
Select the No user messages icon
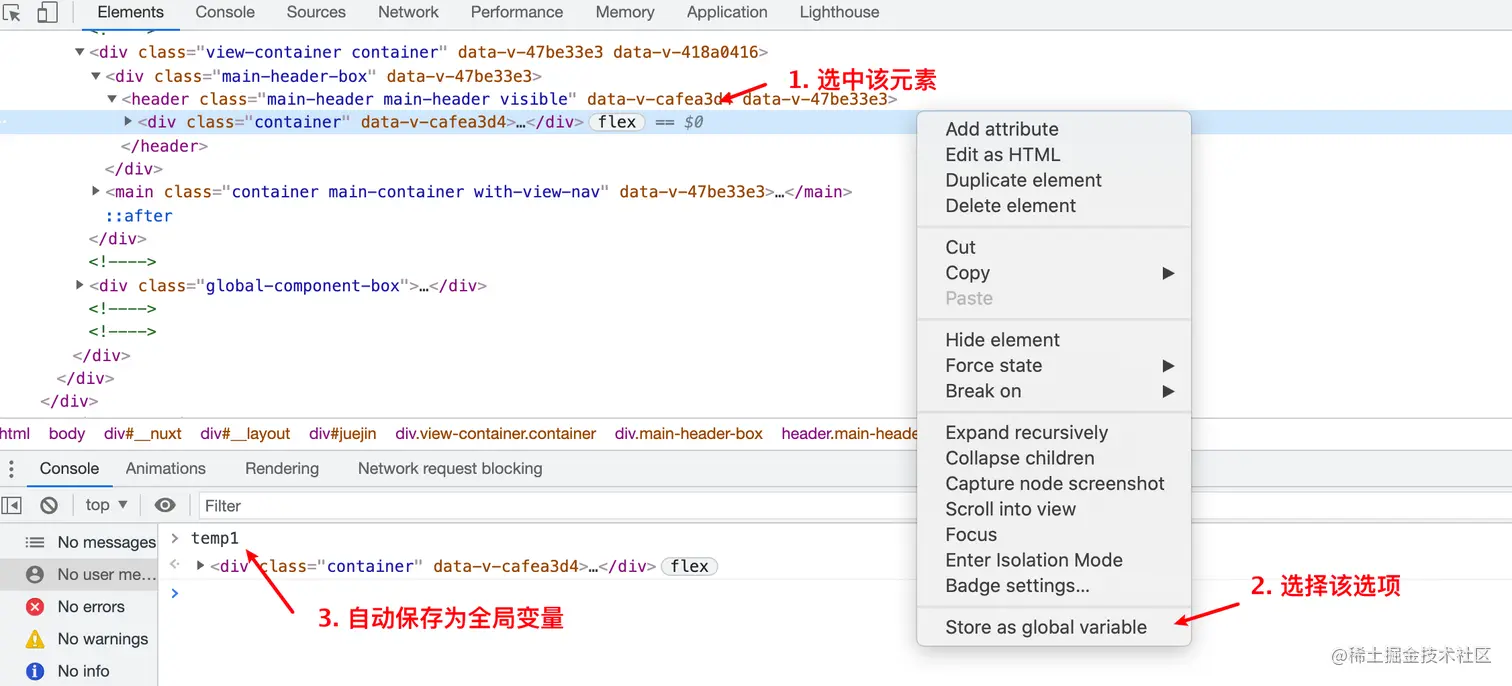(35, 574)
